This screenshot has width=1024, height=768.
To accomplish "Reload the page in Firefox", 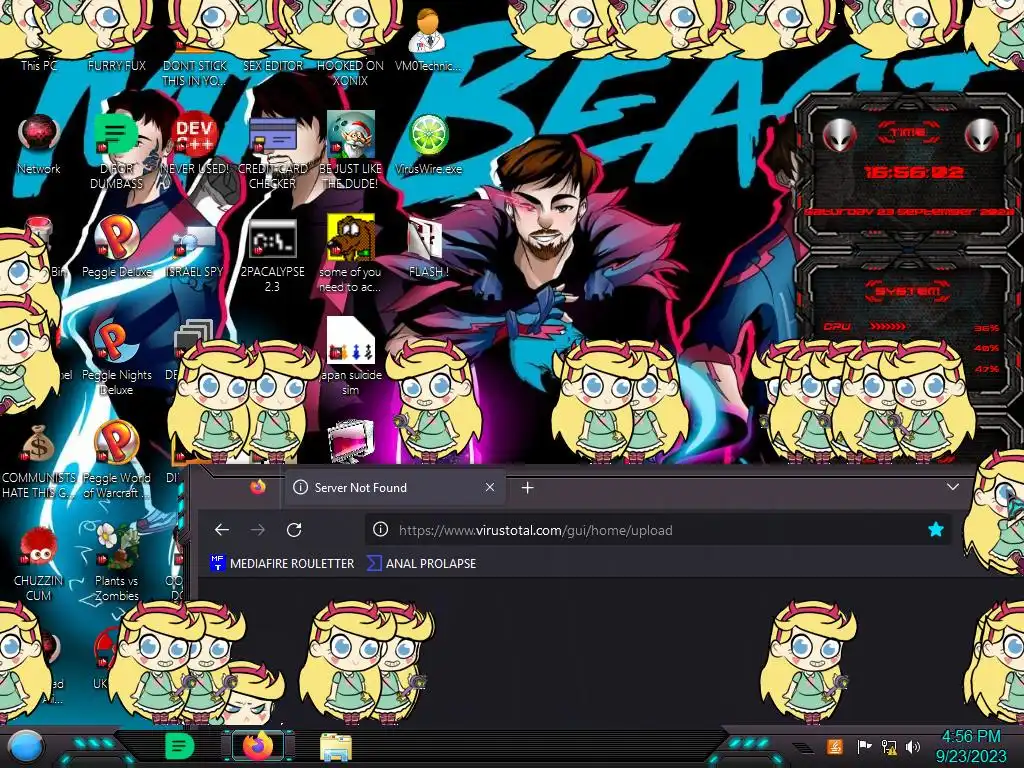I will [x=294, y=530].
